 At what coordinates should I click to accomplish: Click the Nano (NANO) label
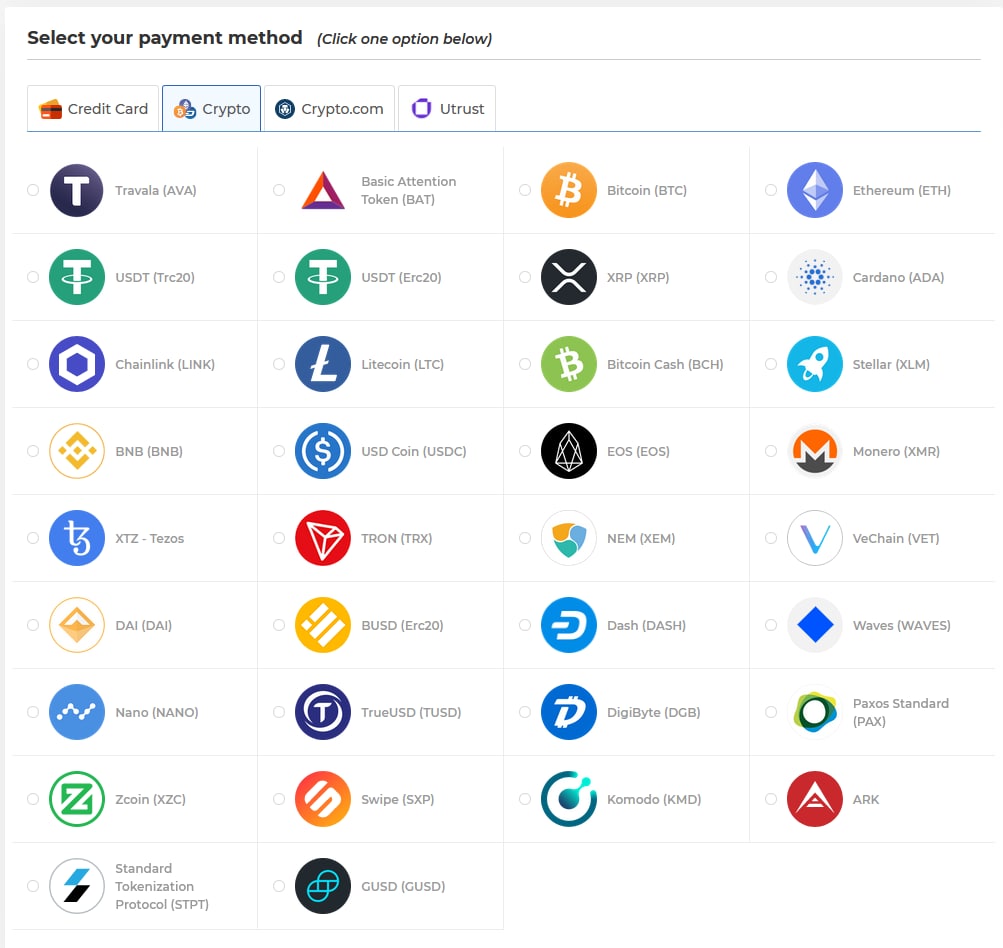157,713
